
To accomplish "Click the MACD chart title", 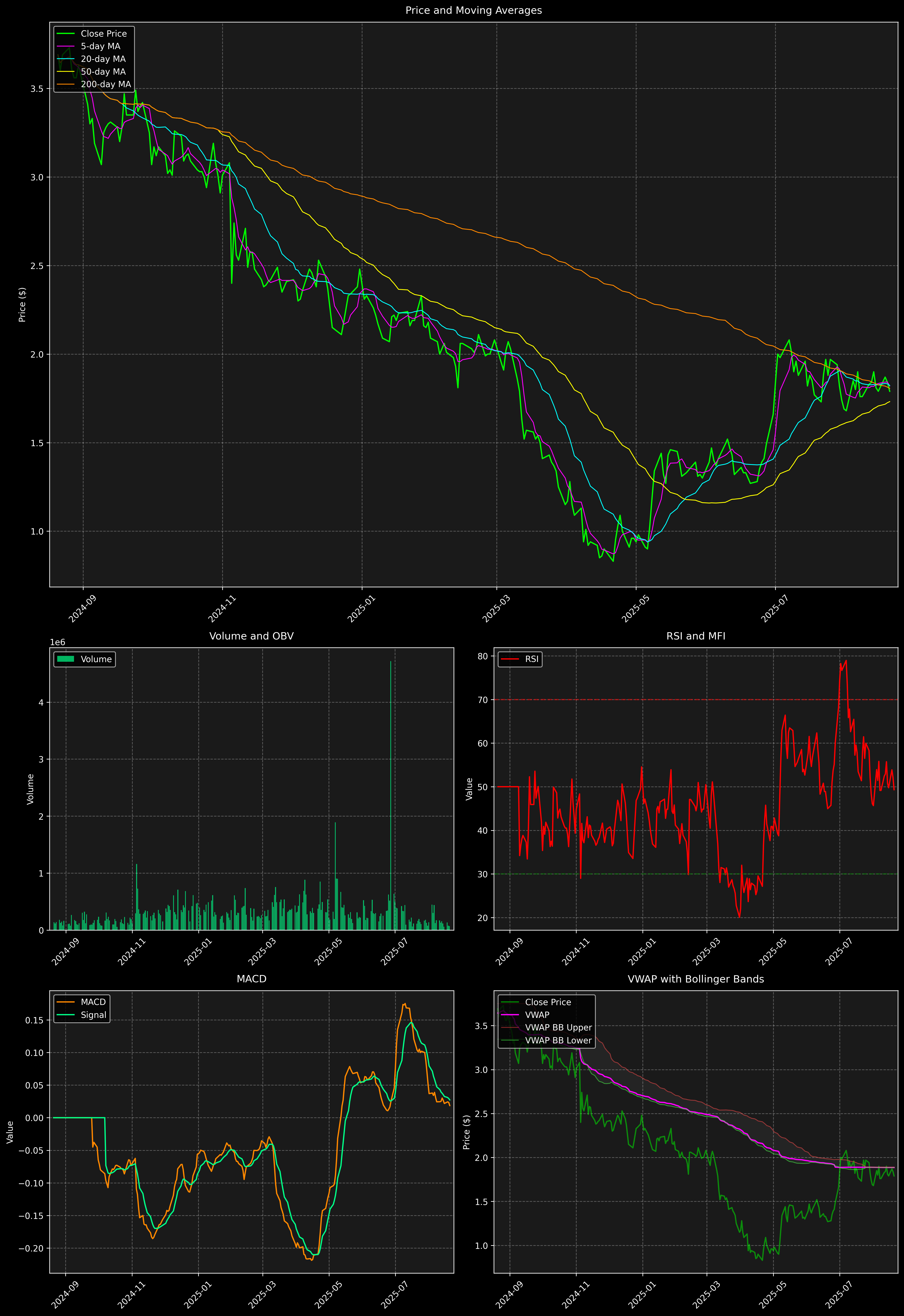I will [252, 979].
